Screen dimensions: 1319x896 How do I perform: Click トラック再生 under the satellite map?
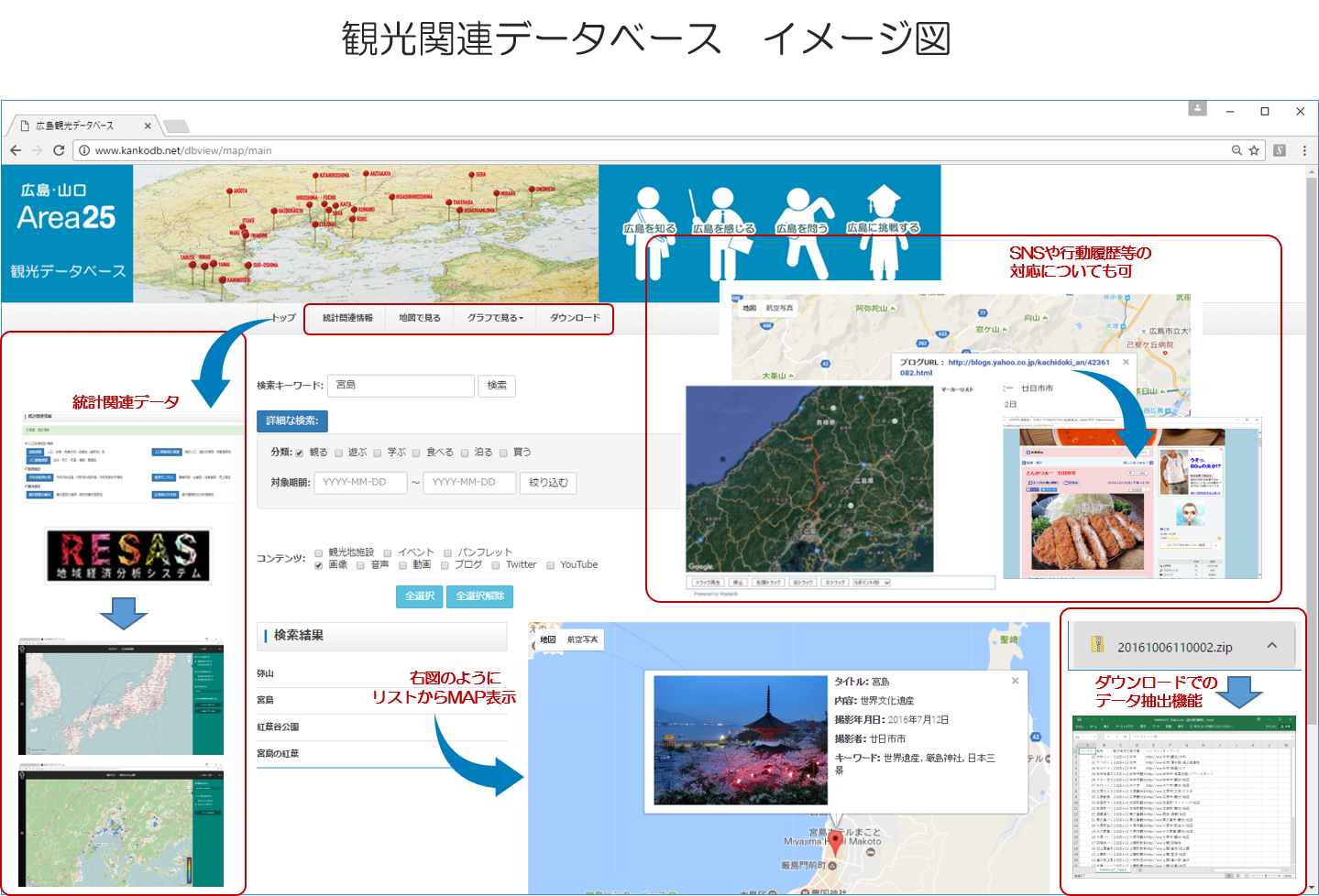point(708,583)
